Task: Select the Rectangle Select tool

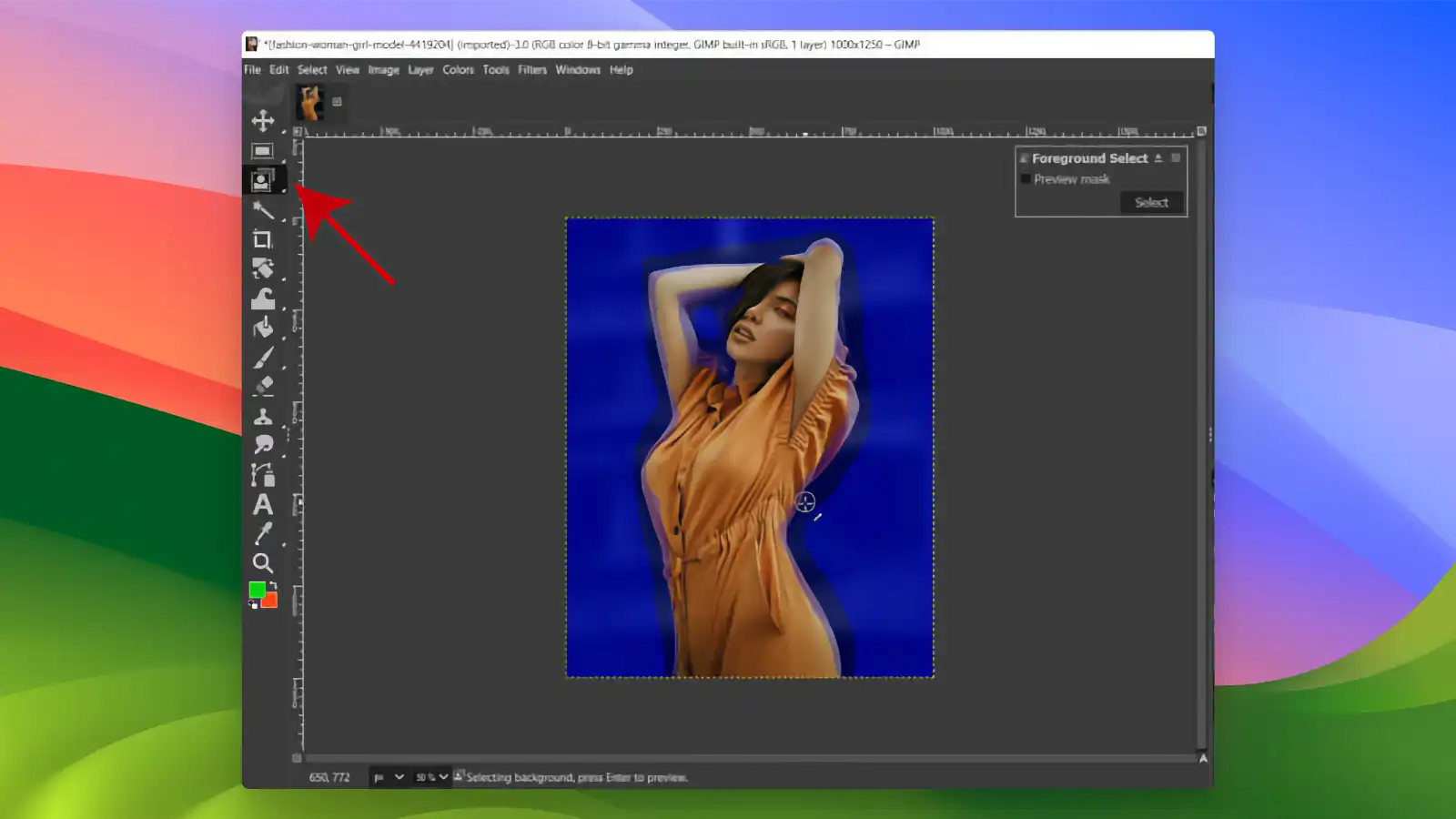Action: click(x=263, y=151)
